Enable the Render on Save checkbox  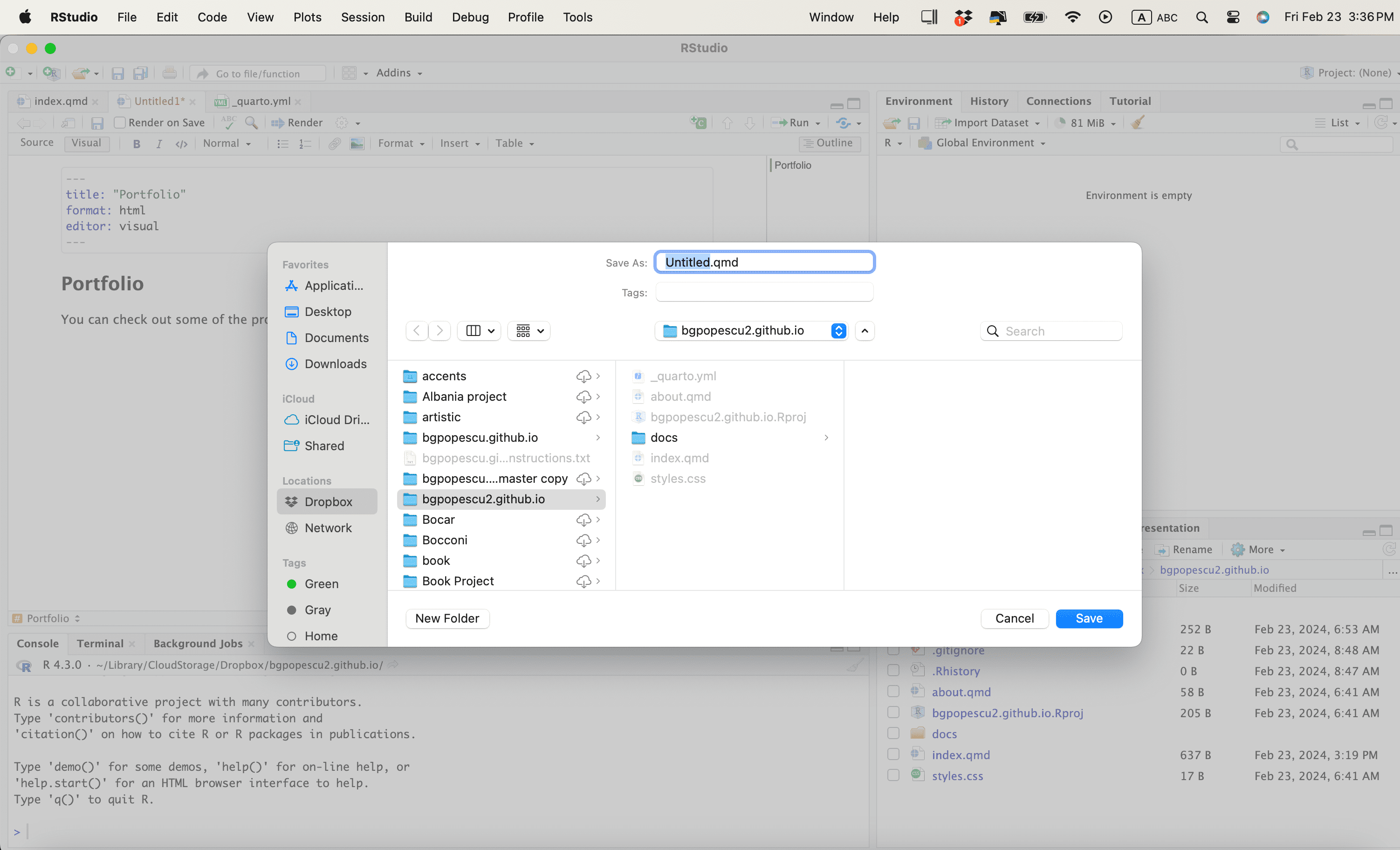tap(119, 123)
